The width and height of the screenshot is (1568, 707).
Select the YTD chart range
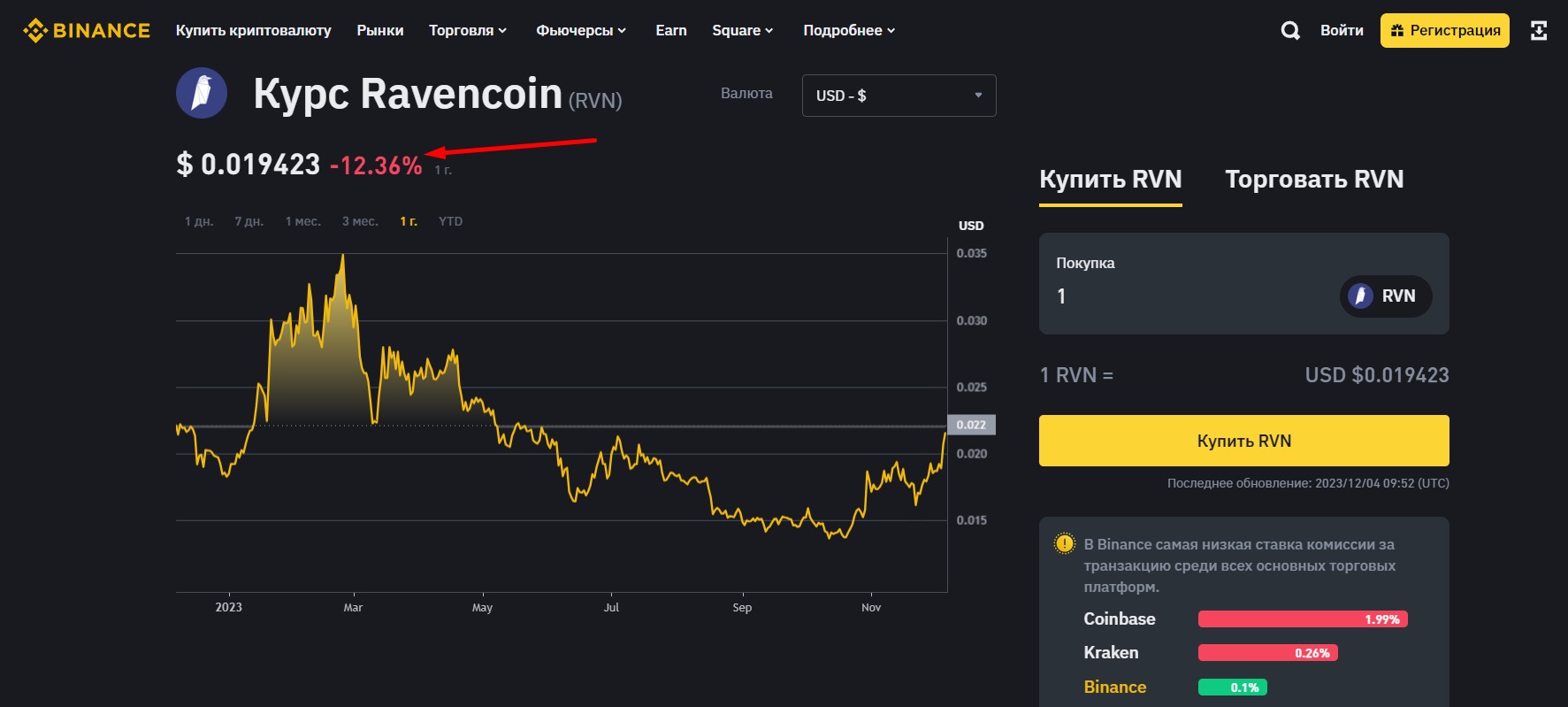pos(450,221)
